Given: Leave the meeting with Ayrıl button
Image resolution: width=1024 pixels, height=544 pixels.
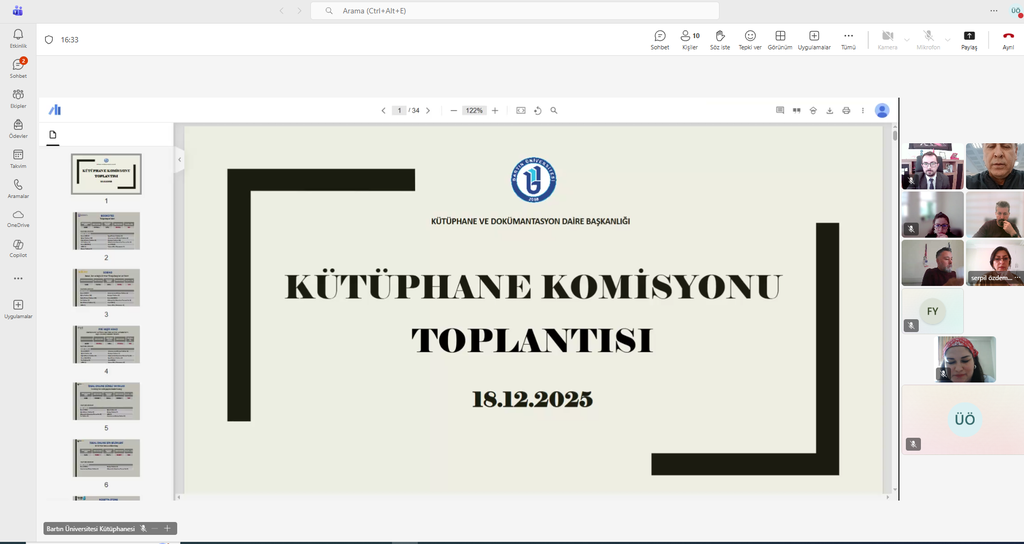Looking at the screenshot, I should [x=1008, y=39].
